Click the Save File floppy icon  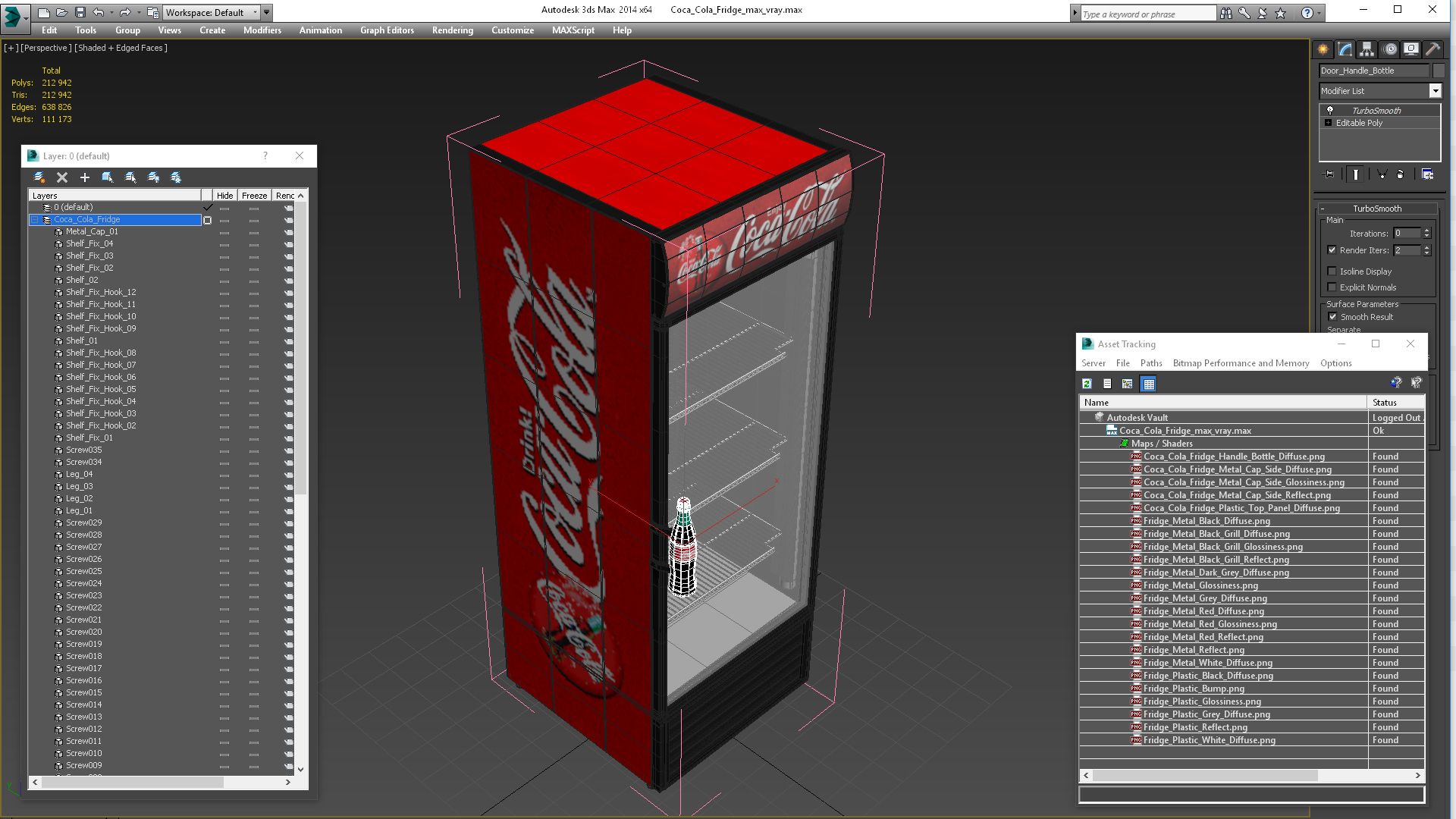point(80,12)
